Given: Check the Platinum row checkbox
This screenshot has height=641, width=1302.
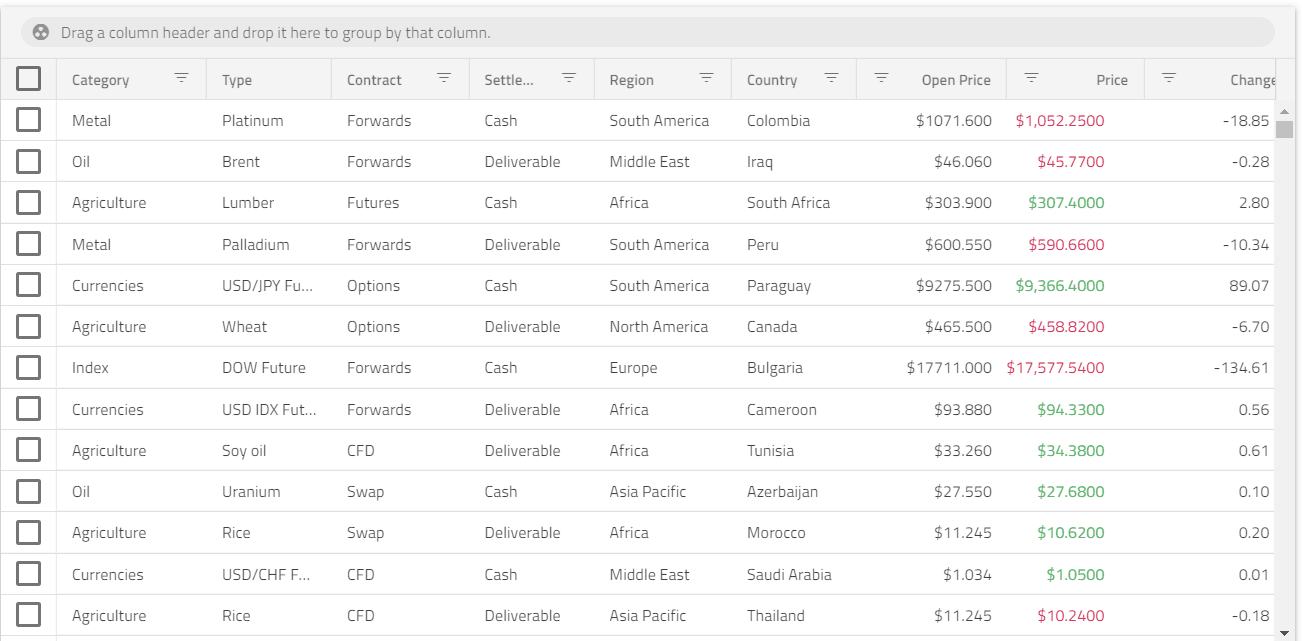Looking at the screenshot, I should click(28, 120).
